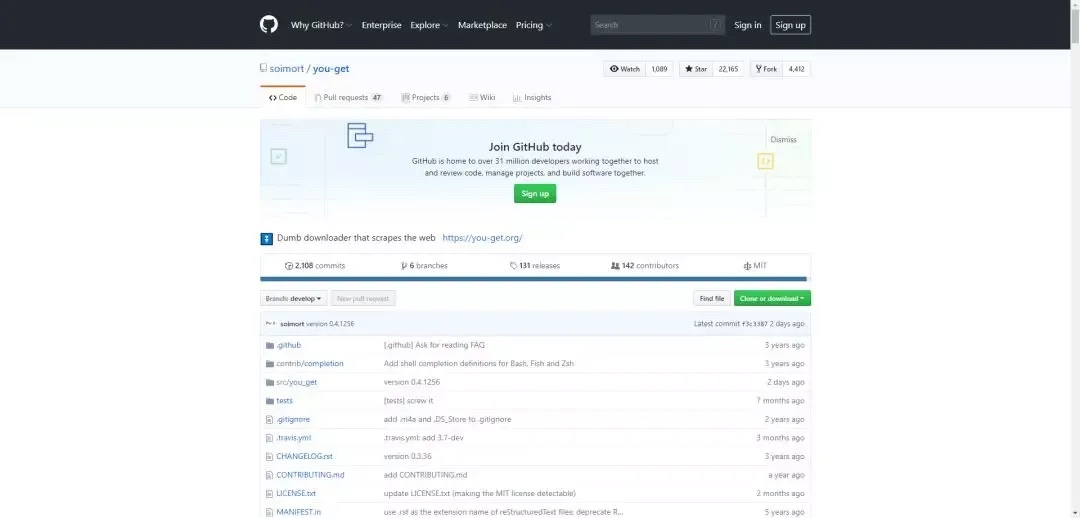The width and height of the screenshot is (1080, 518).
Task: Click the language statistics color bar
Action: pos(533,279)
